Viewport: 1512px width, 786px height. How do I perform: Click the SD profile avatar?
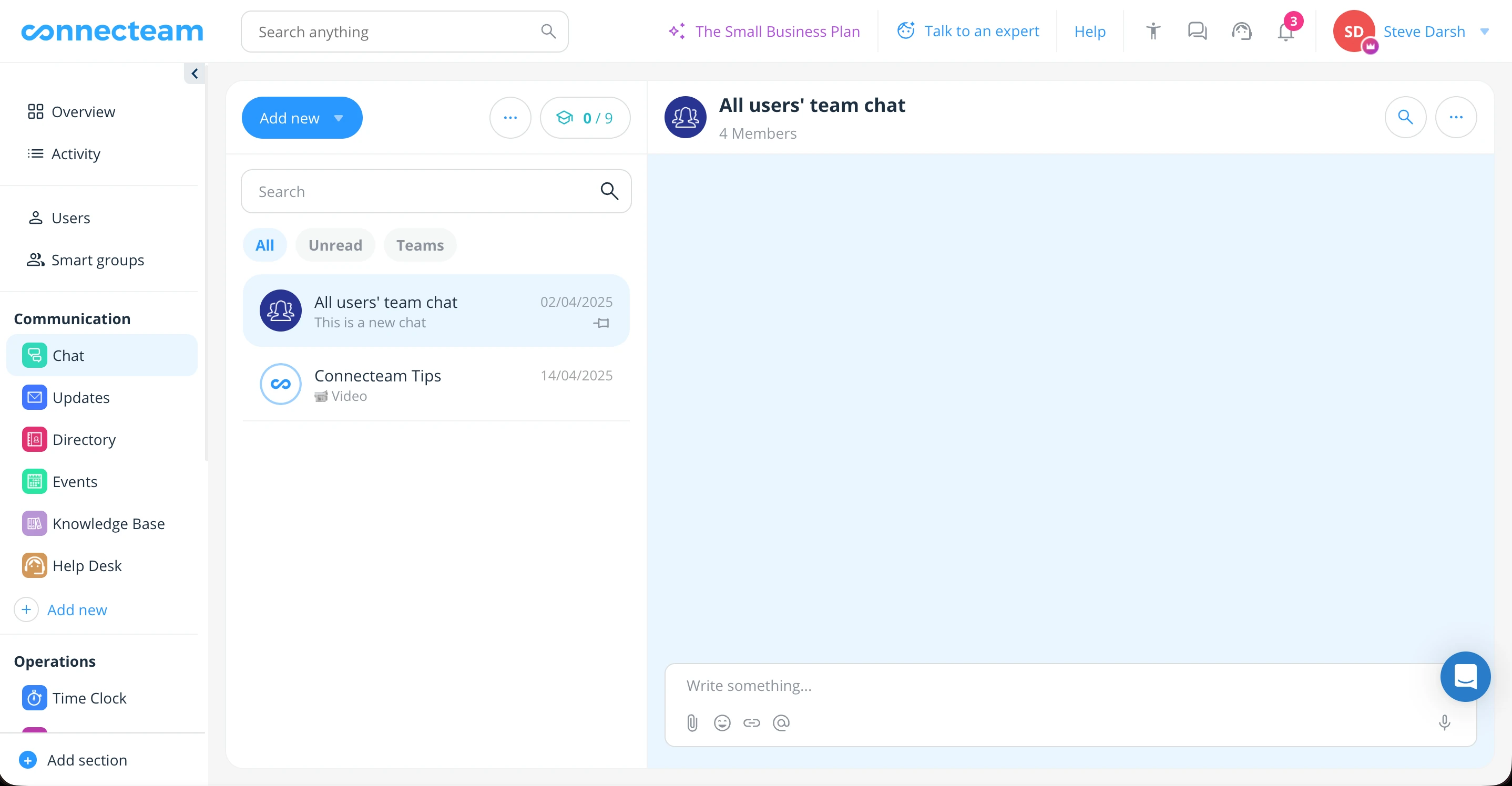[1354, 31]
